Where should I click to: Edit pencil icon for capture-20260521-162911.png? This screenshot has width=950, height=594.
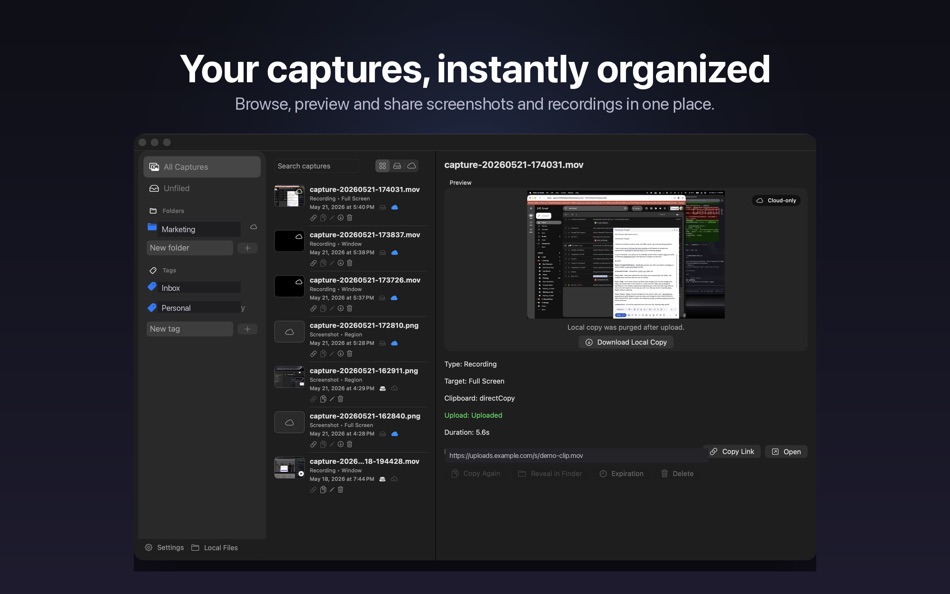[x=332, y=399]
